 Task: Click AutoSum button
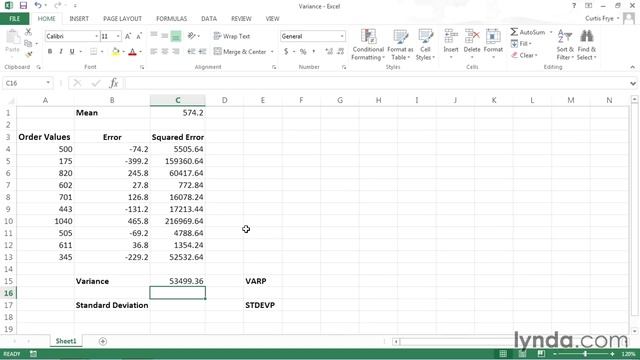coord(528,32)
